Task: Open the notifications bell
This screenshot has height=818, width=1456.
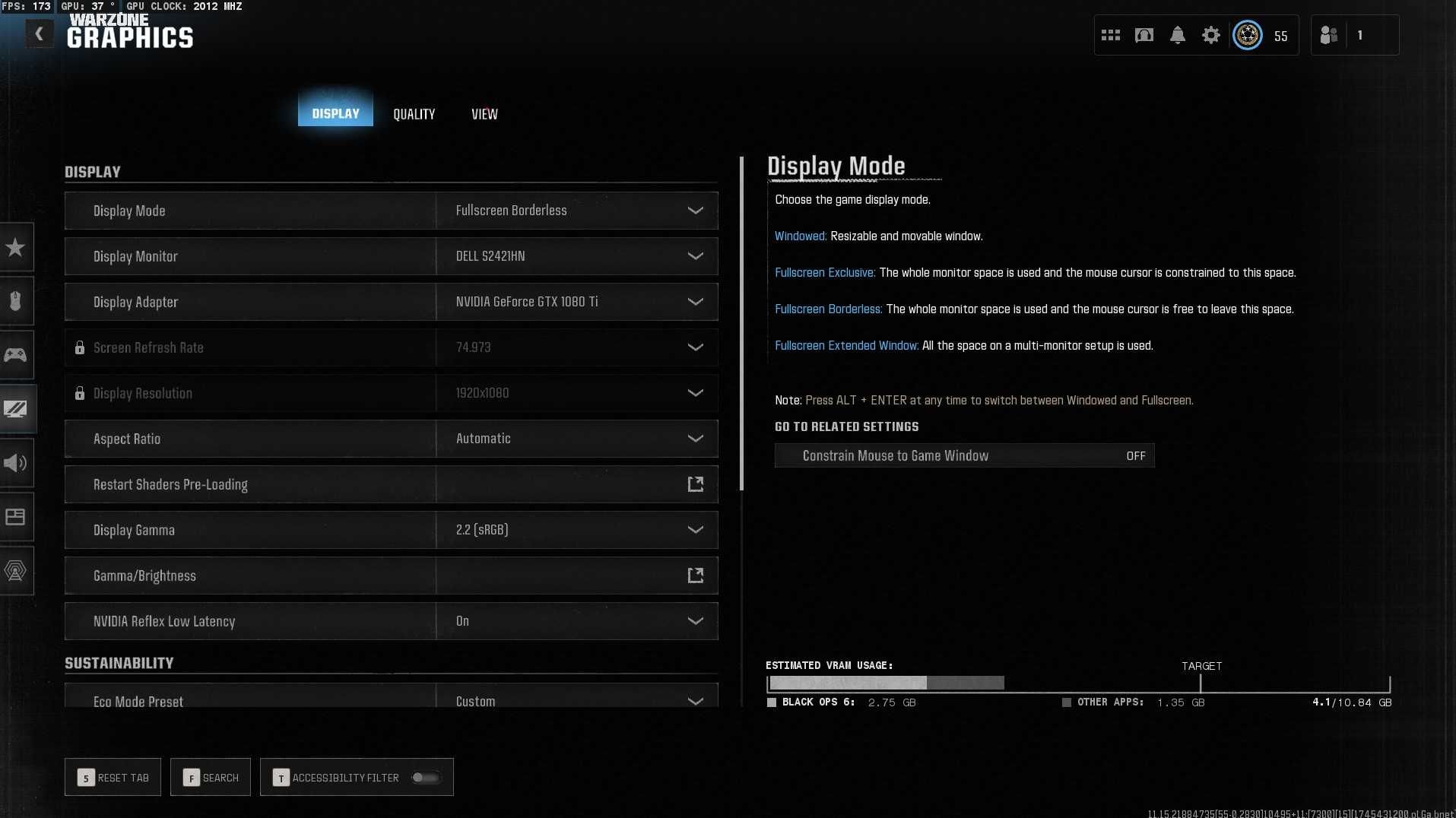Action: [1178, 35]
